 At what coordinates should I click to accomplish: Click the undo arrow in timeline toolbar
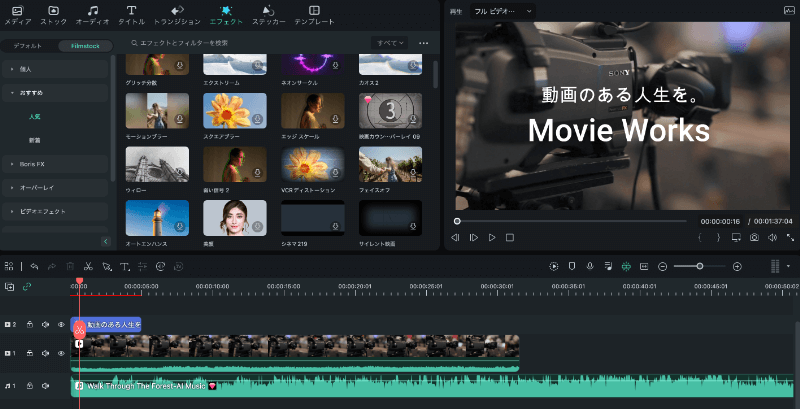(35, 267)
